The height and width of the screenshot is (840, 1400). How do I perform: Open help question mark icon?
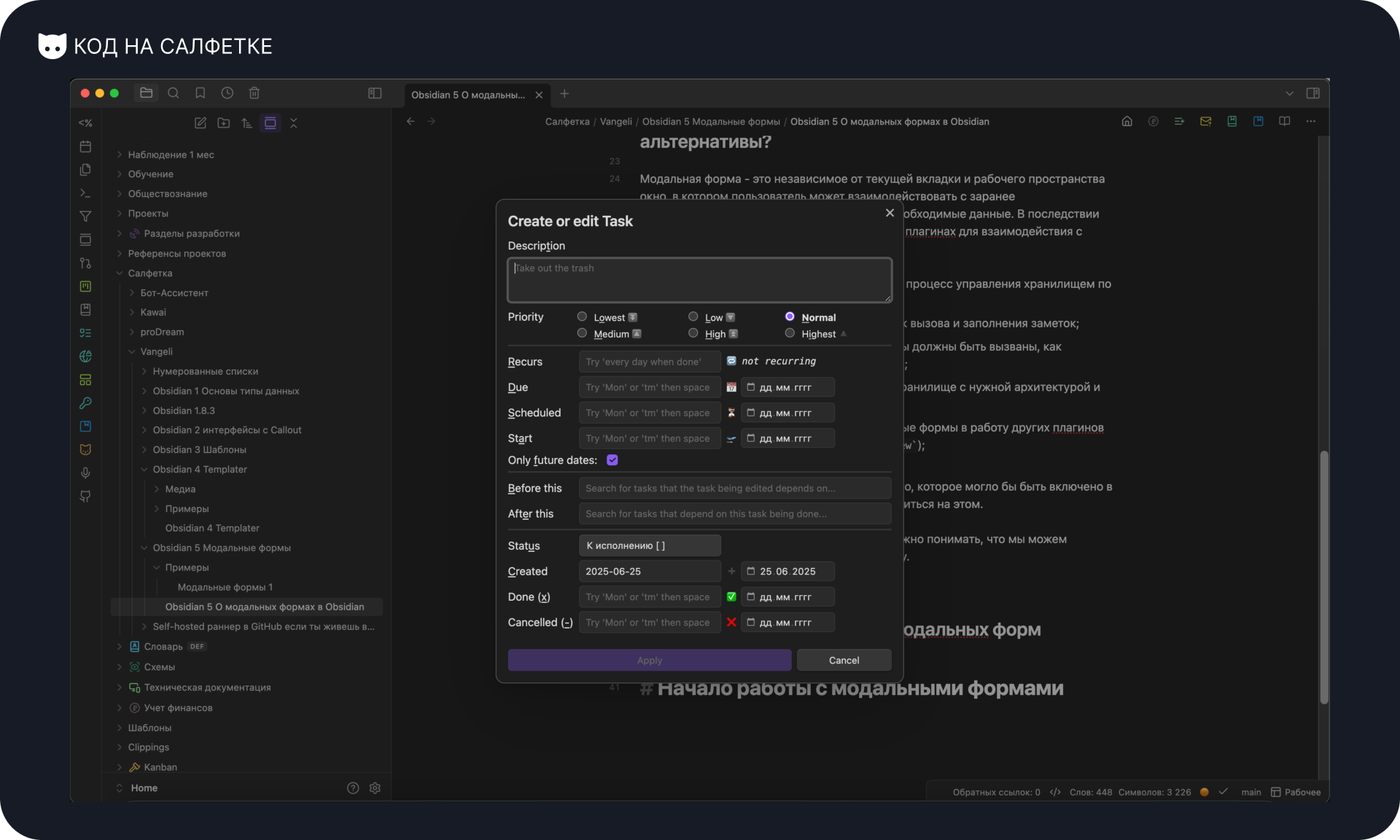(353, 788)
